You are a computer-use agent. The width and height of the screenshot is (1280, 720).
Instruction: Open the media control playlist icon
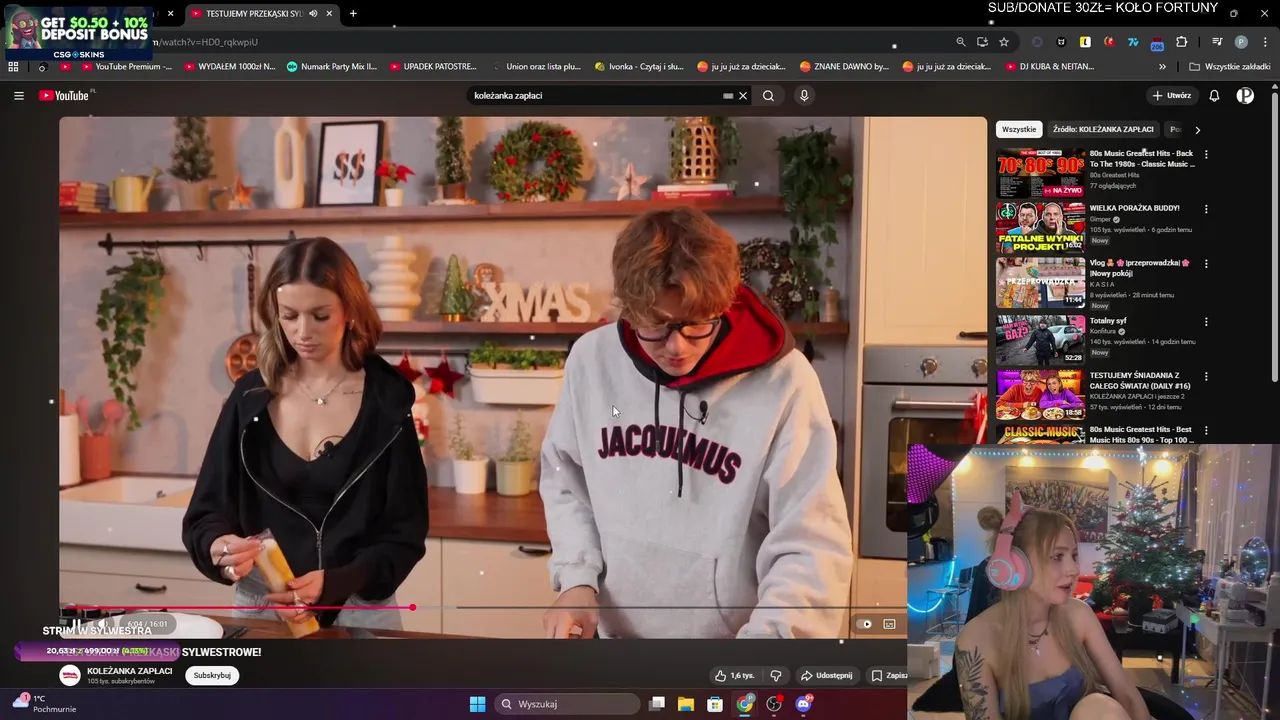tap(1217, 42)
